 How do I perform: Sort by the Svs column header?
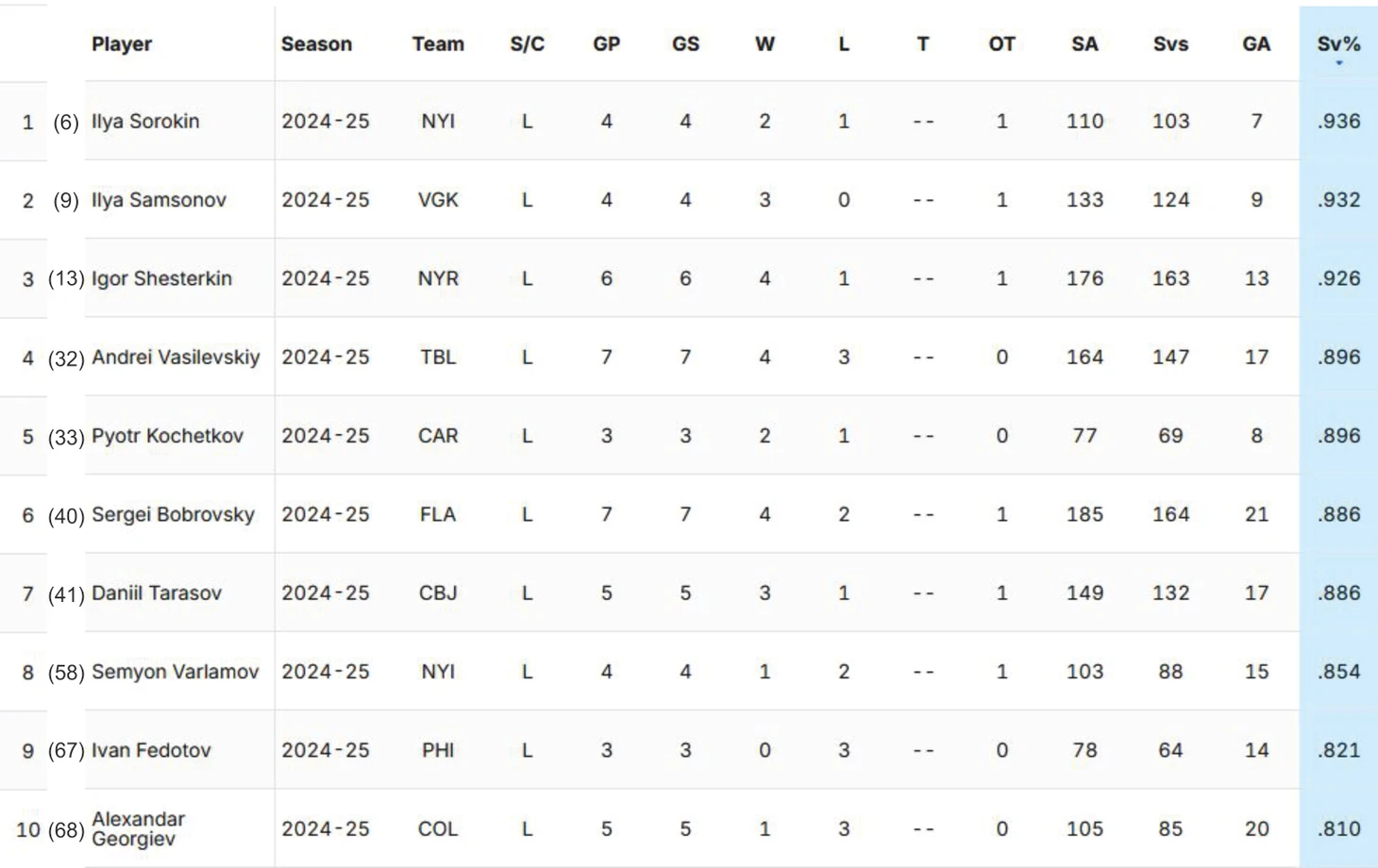1170,43
